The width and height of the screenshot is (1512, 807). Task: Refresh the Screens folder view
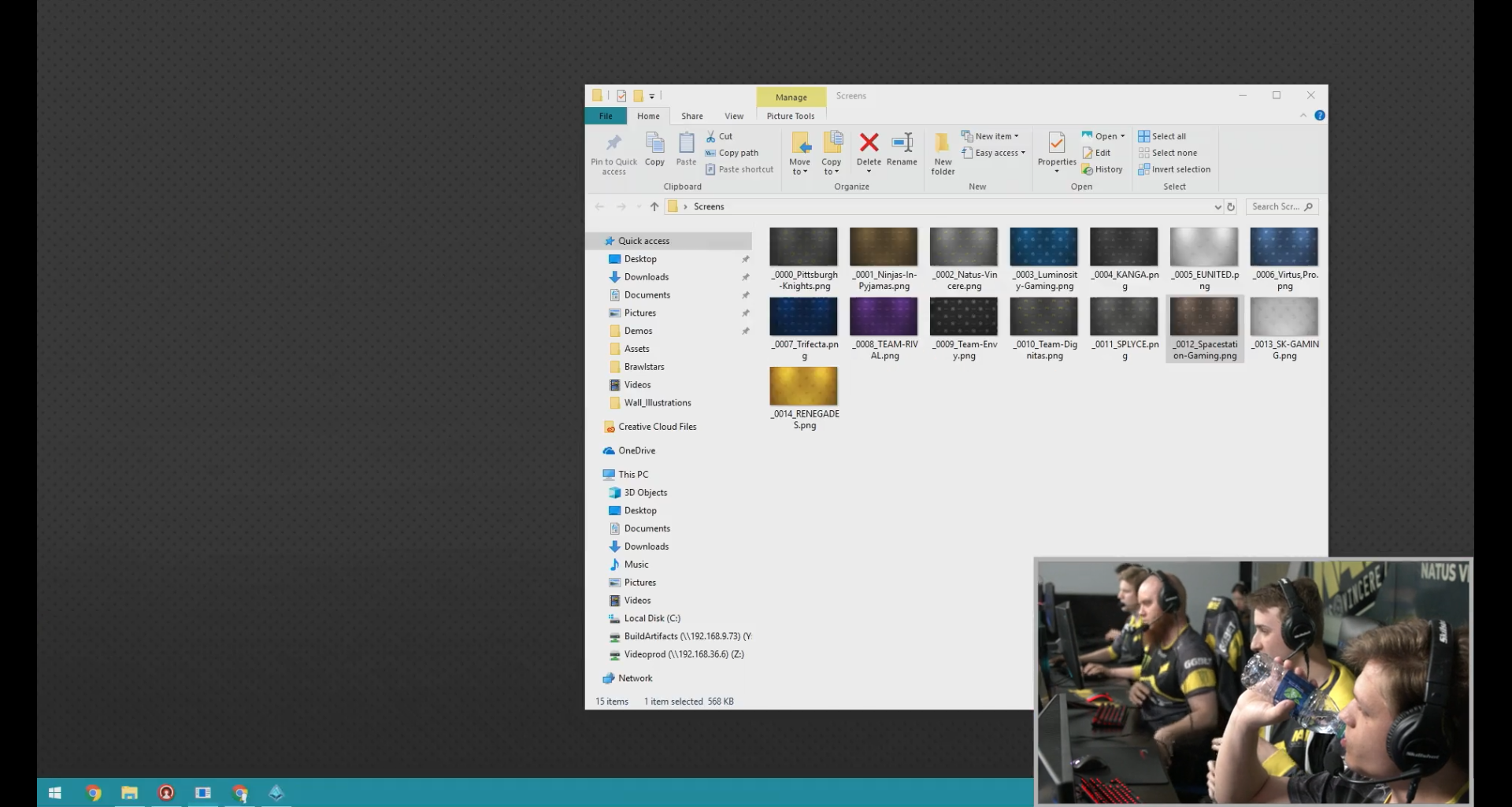coord(1231,207)
